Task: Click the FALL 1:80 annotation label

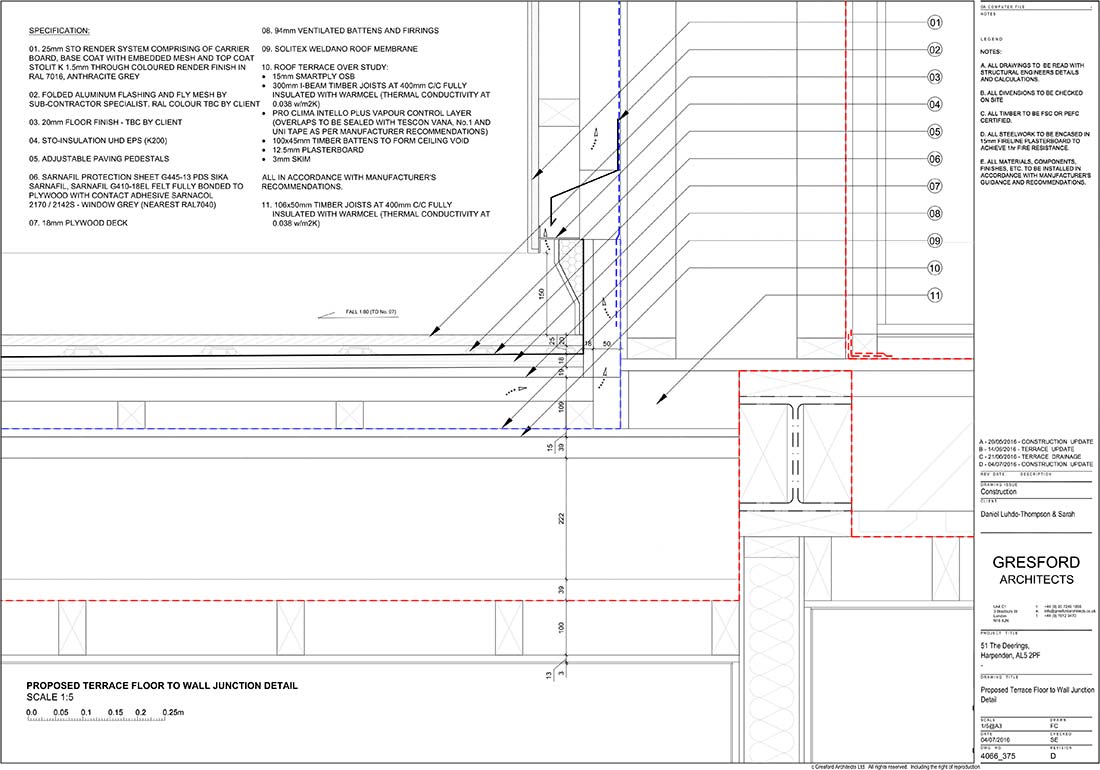Action: [x=370, y=312]
